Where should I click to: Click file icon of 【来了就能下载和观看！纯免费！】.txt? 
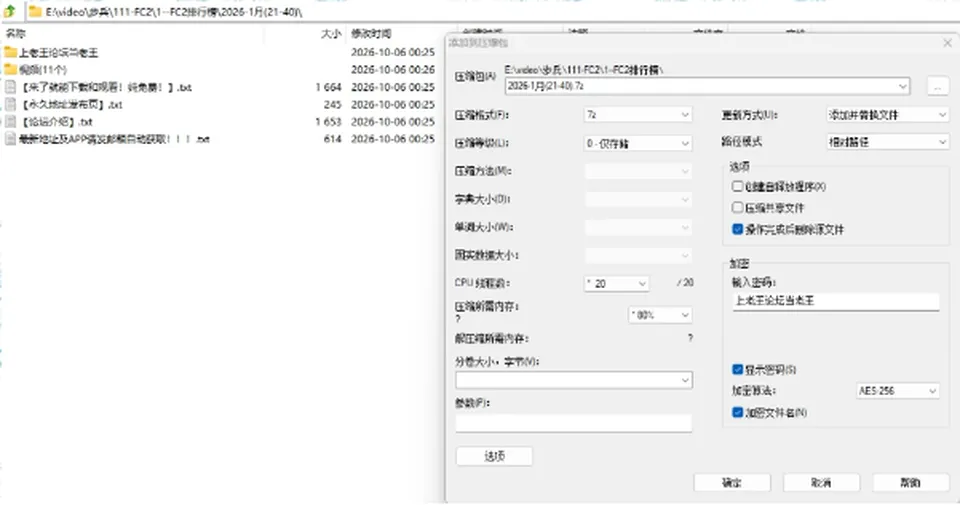tap(10, 87)
